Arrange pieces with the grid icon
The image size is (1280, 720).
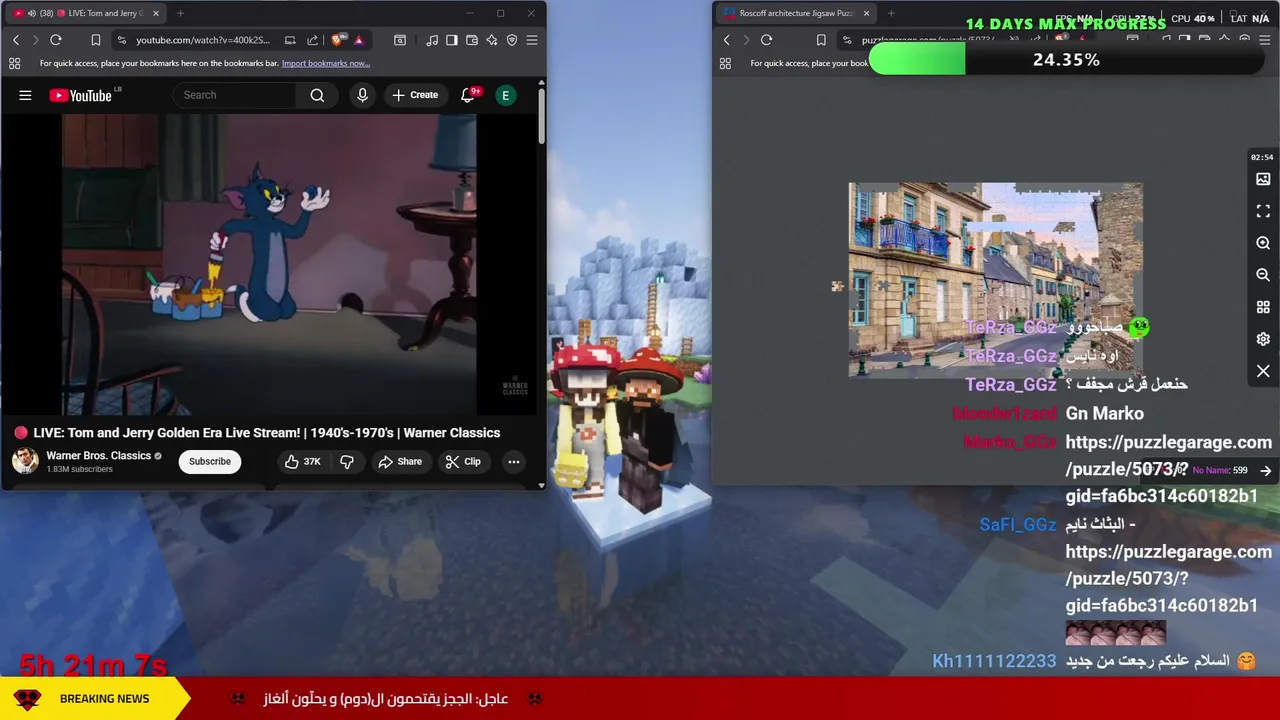point(1263,307)
